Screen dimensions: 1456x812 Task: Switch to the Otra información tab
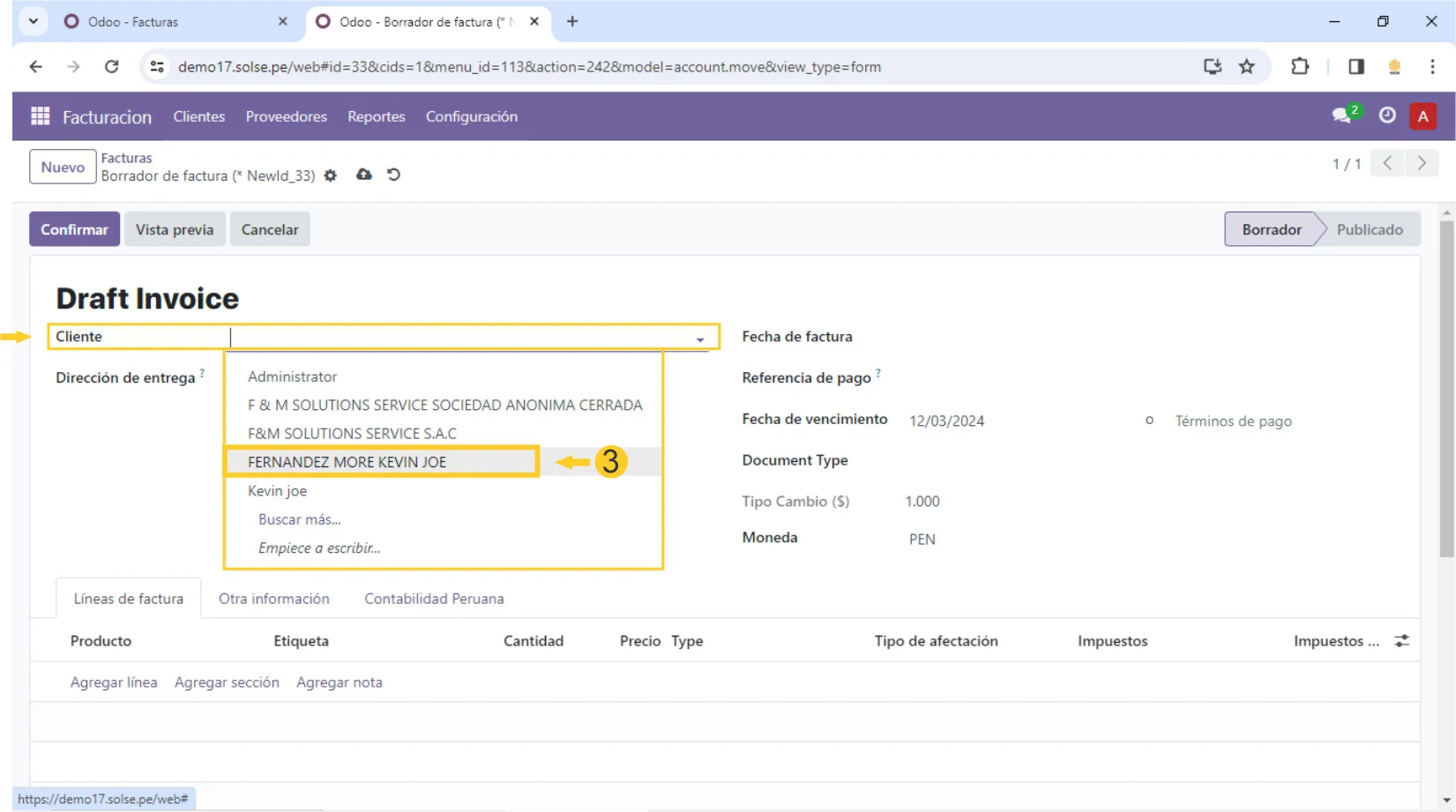273,599
